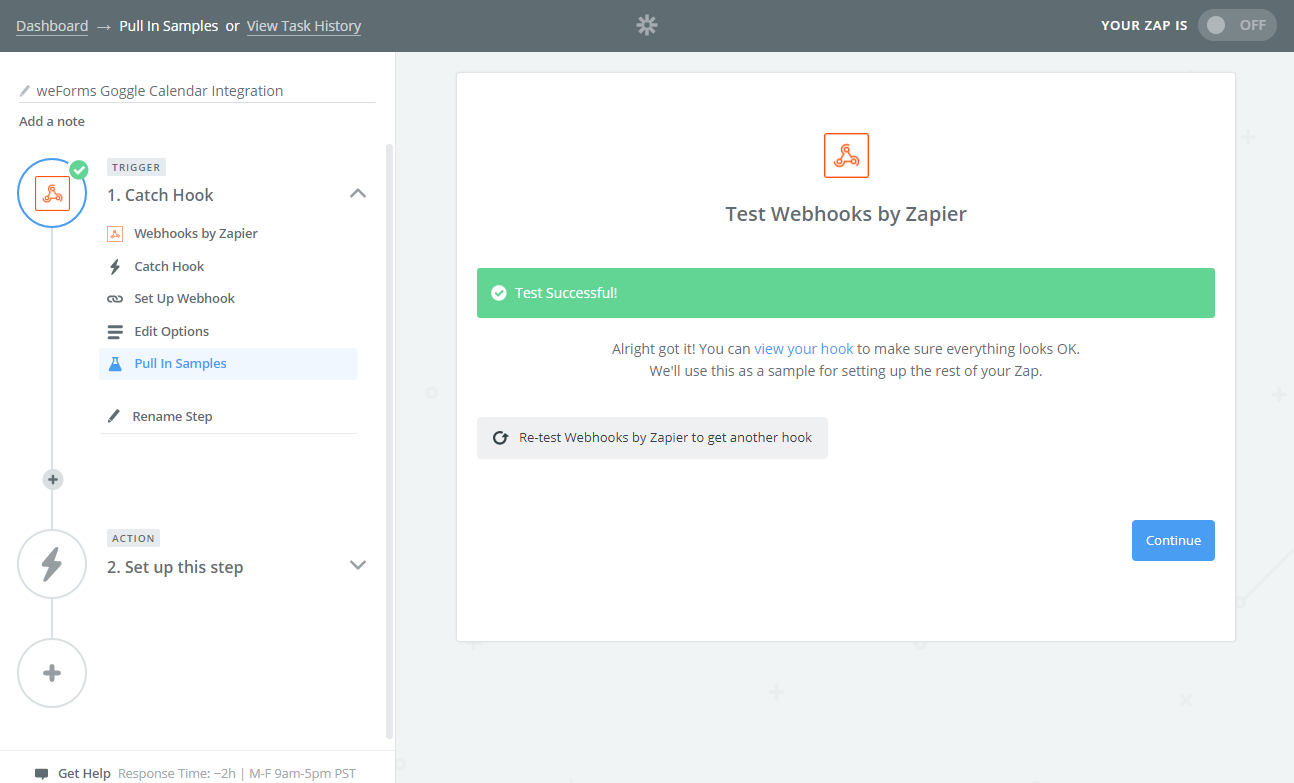Click the bolt icon beside Catch Hook substep
The width and height of the screenshot is (1294, 783).
(115, 267)
